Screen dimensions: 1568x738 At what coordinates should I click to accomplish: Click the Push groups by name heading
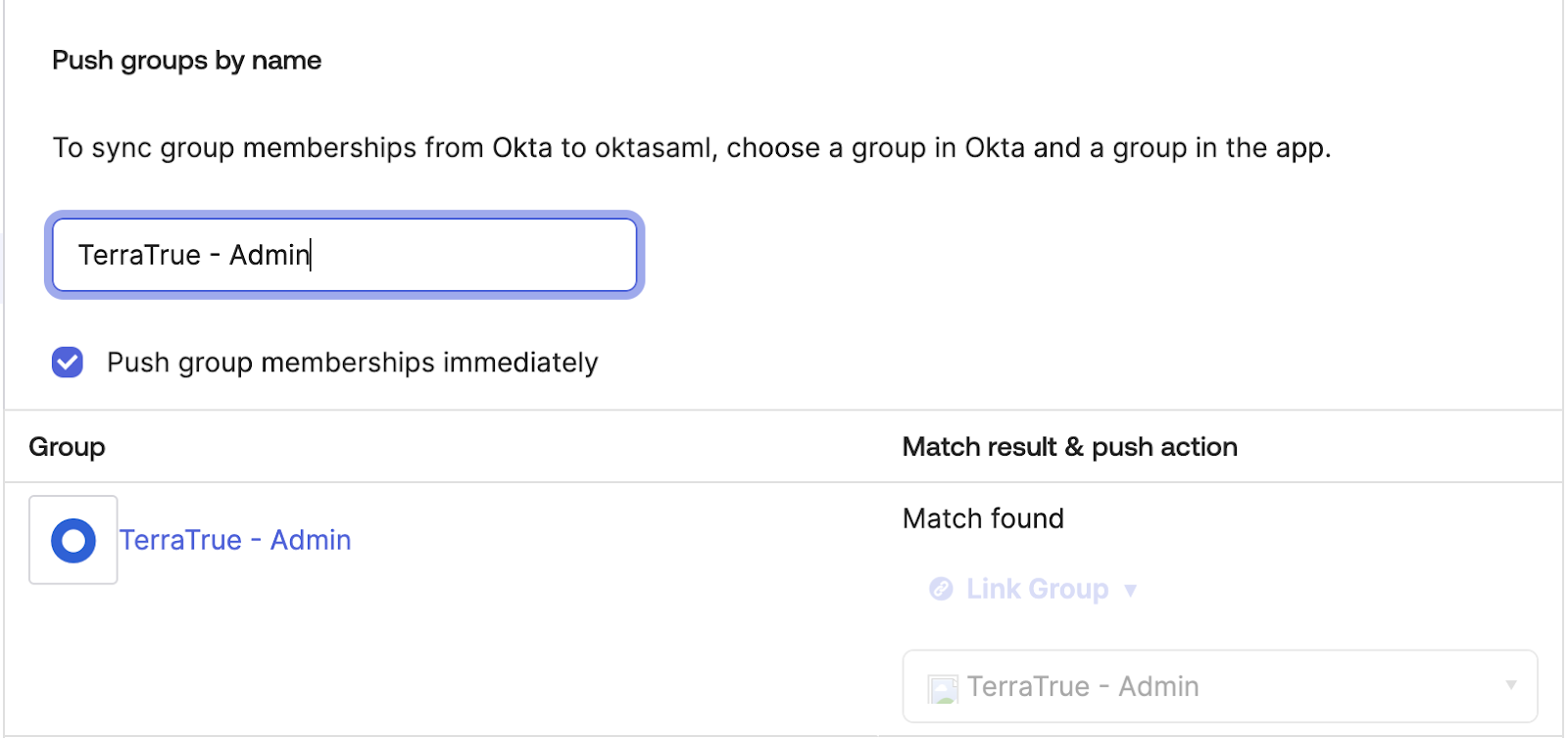click(186, 61)
